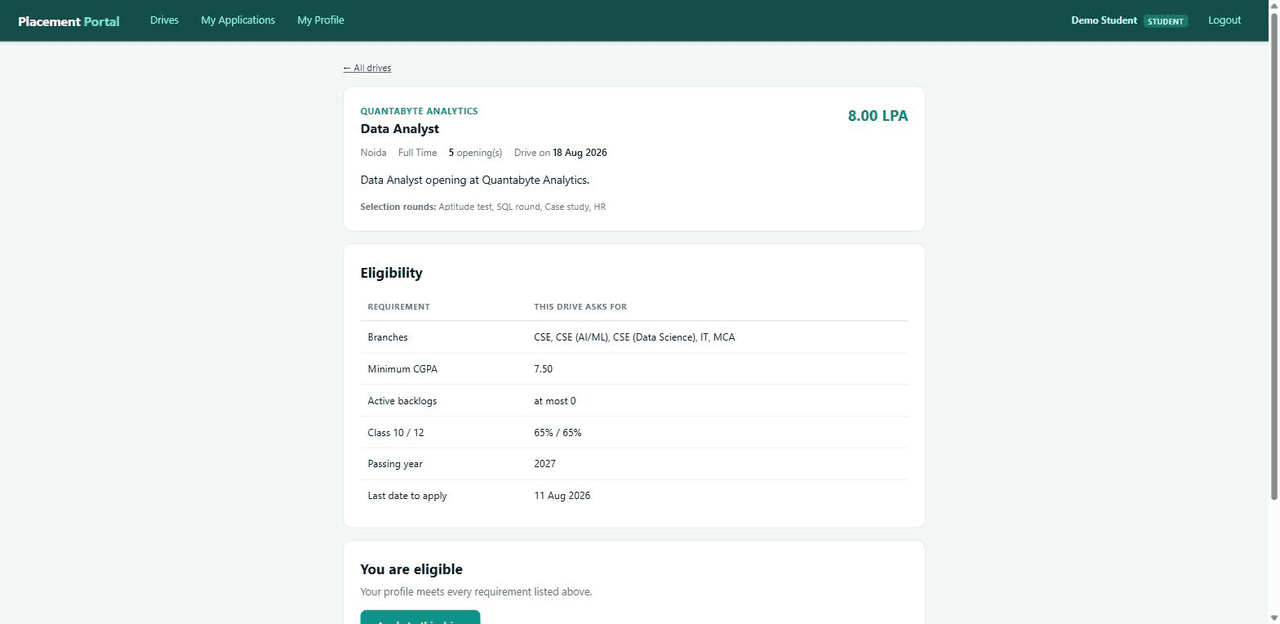The height and width of the screenshot is (624, 1280).
Task: Click the 7.50 CGPA value
Action: click(543, 369)
